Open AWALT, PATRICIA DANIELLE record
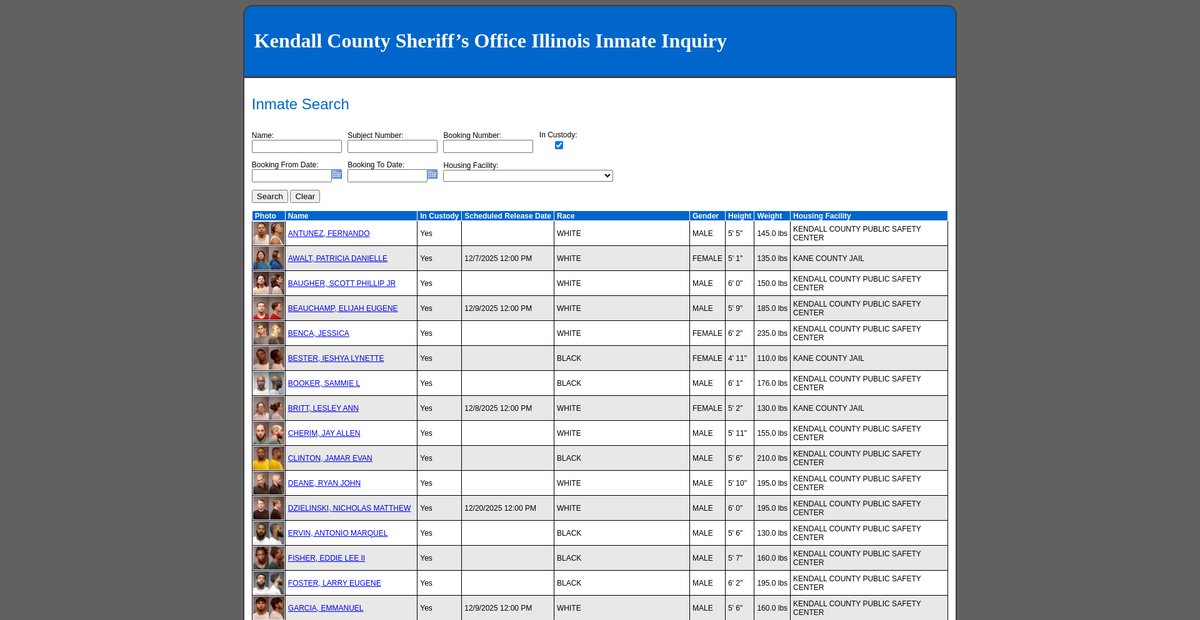Image resolution: width=1200 pixels, height=620 pixels. [338, 258]
